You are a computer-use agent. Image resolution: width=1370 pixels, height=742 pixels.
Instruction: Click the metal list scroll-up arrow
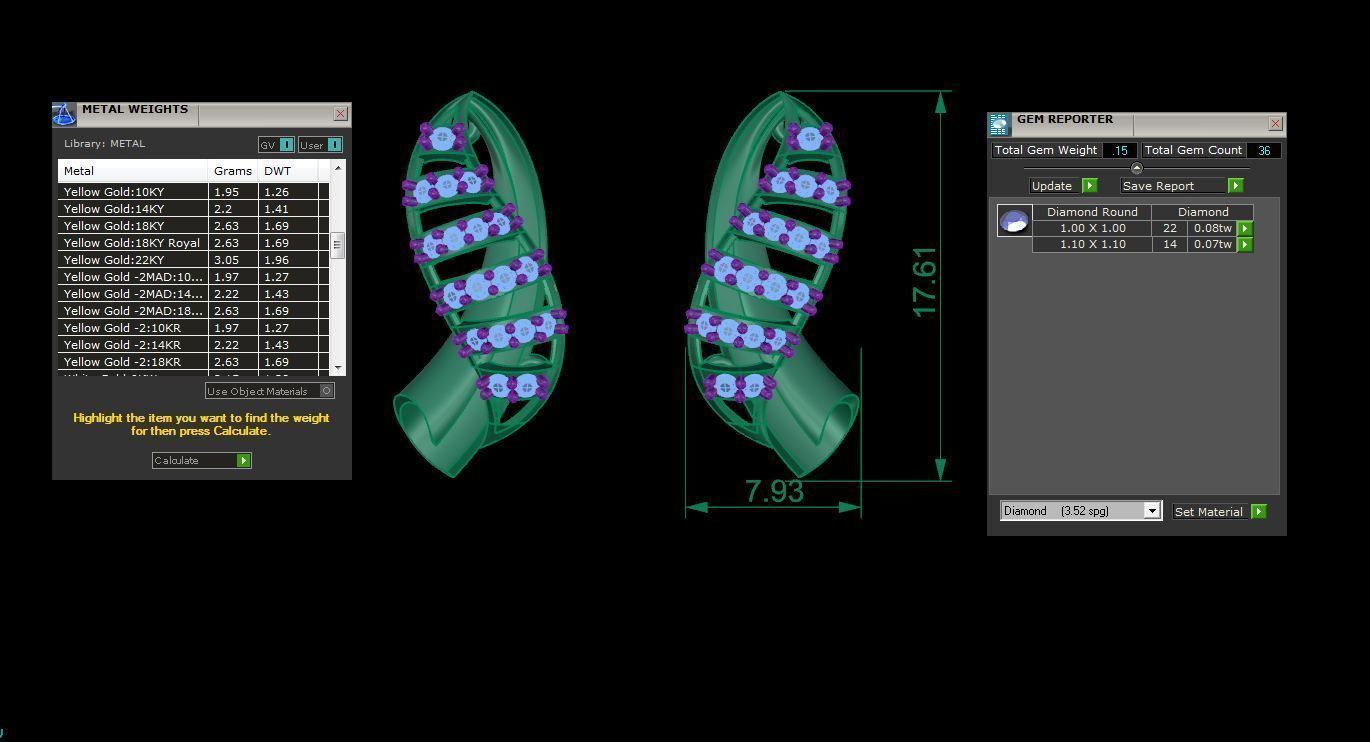(338, 167)
